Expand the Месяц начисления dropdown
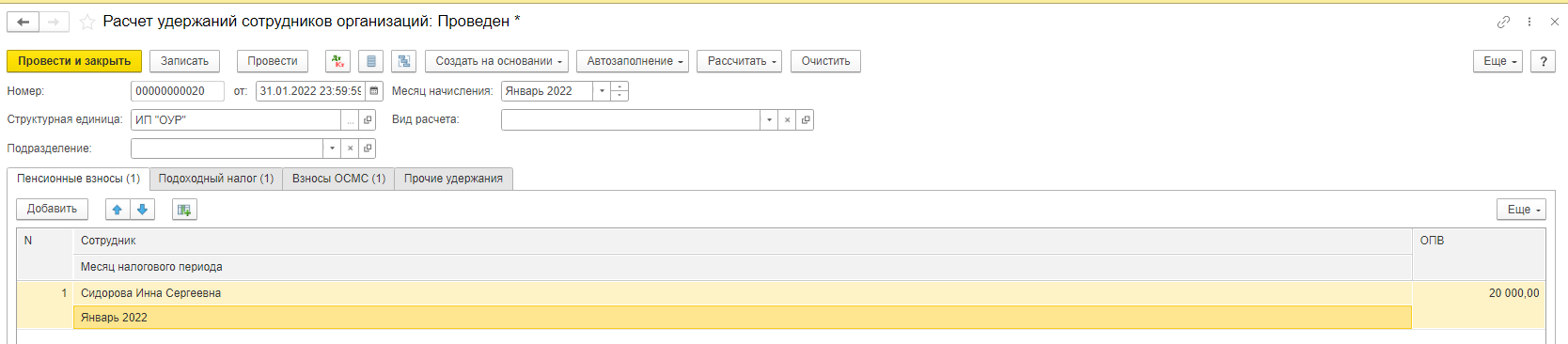Image resolution: width=1568 pixels, height=344 pixels. 602,91
